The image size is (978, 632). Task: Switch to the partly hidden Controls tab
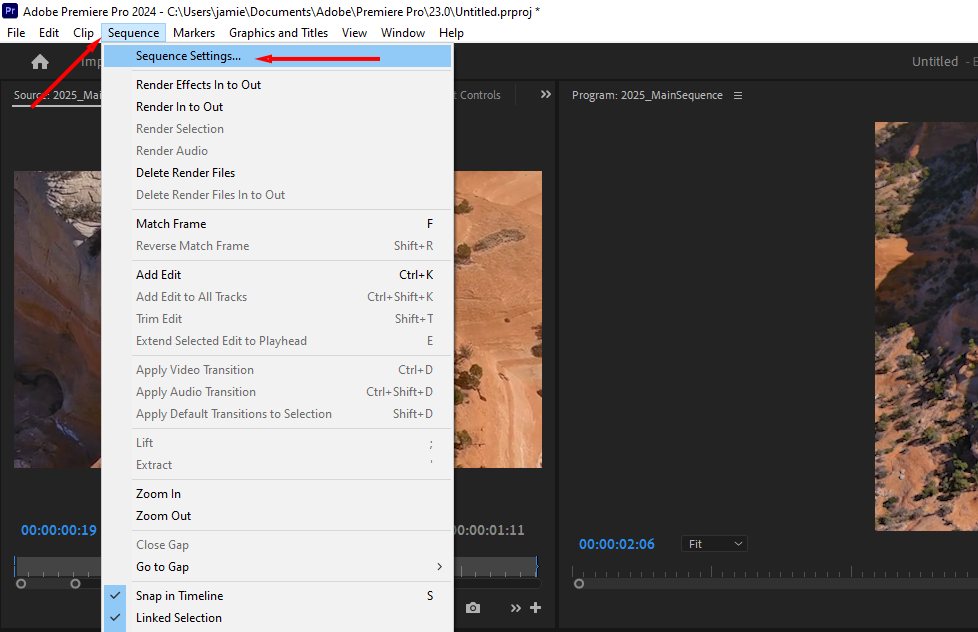(478, 95)
